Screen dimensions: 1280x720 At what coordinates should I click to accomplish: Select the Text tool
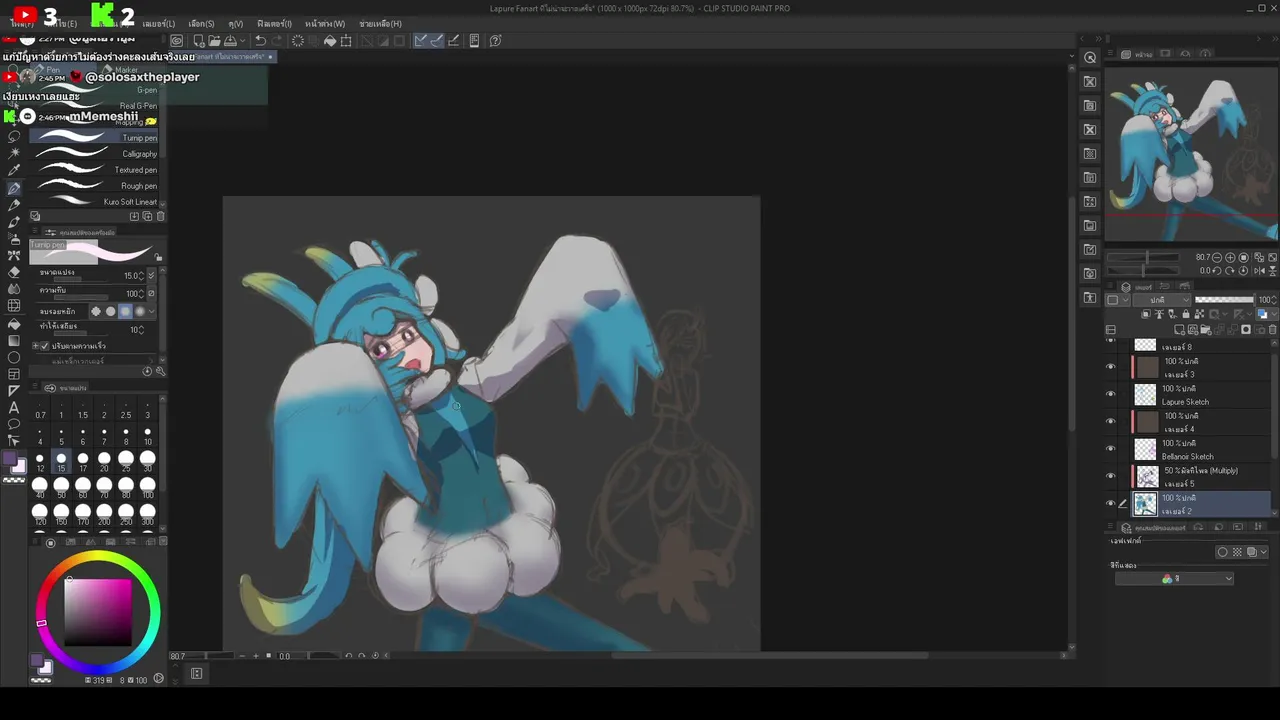14,408
